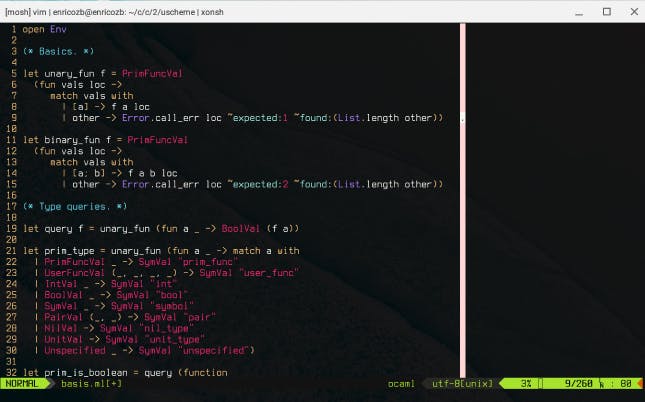Click 'let binary_fun f' on line 11
645x402 pixels.
[x=67, y=140]
